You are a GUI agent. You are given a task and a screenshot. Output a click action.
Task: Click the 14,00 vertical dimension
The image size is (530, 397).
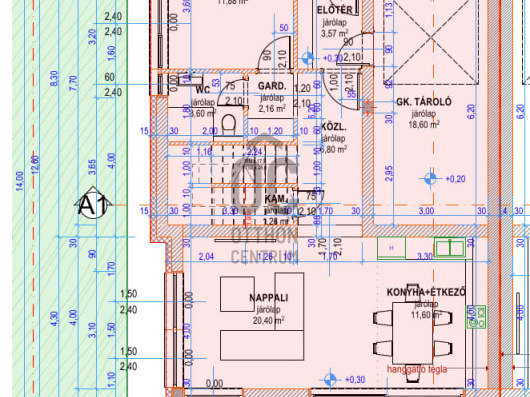click(x=20, y=181)
